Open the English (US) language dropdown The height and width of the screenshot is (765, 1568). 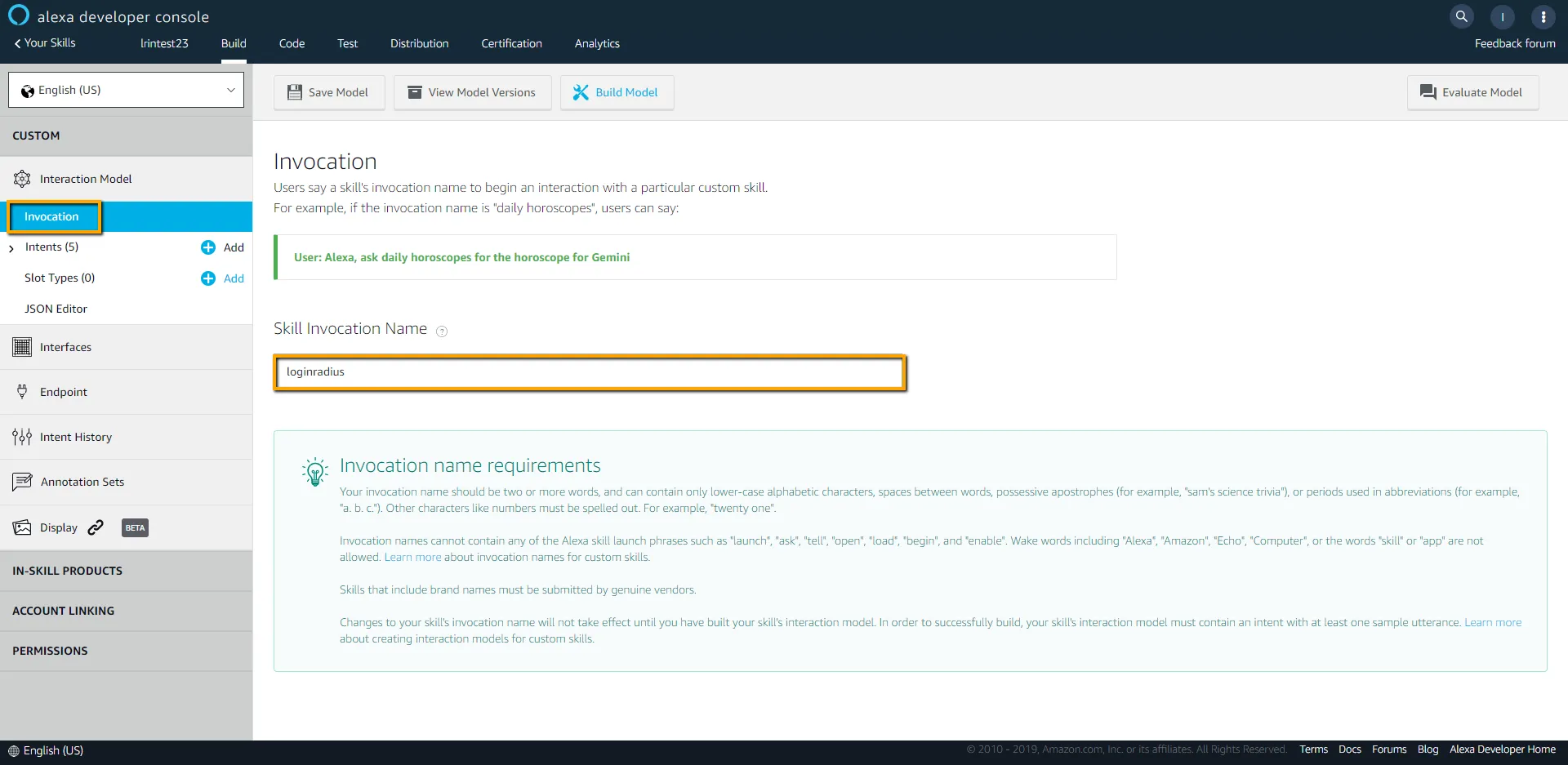127,90
